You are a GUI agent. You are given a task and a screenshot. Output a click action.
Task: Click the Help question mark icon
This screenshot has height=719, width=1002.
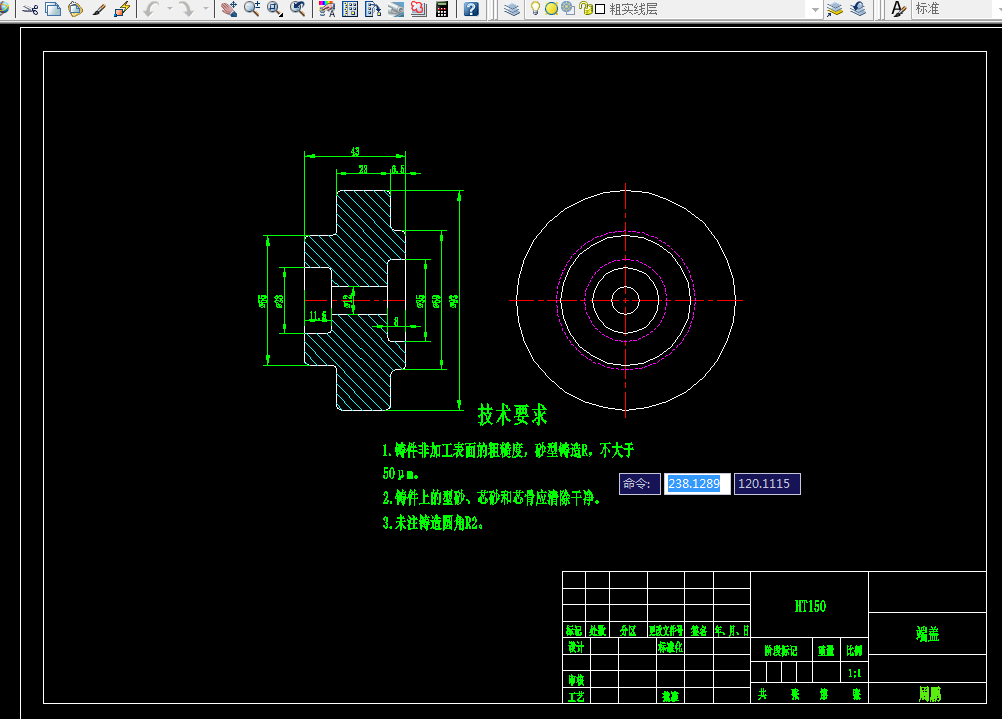click(x=471, y=9)
